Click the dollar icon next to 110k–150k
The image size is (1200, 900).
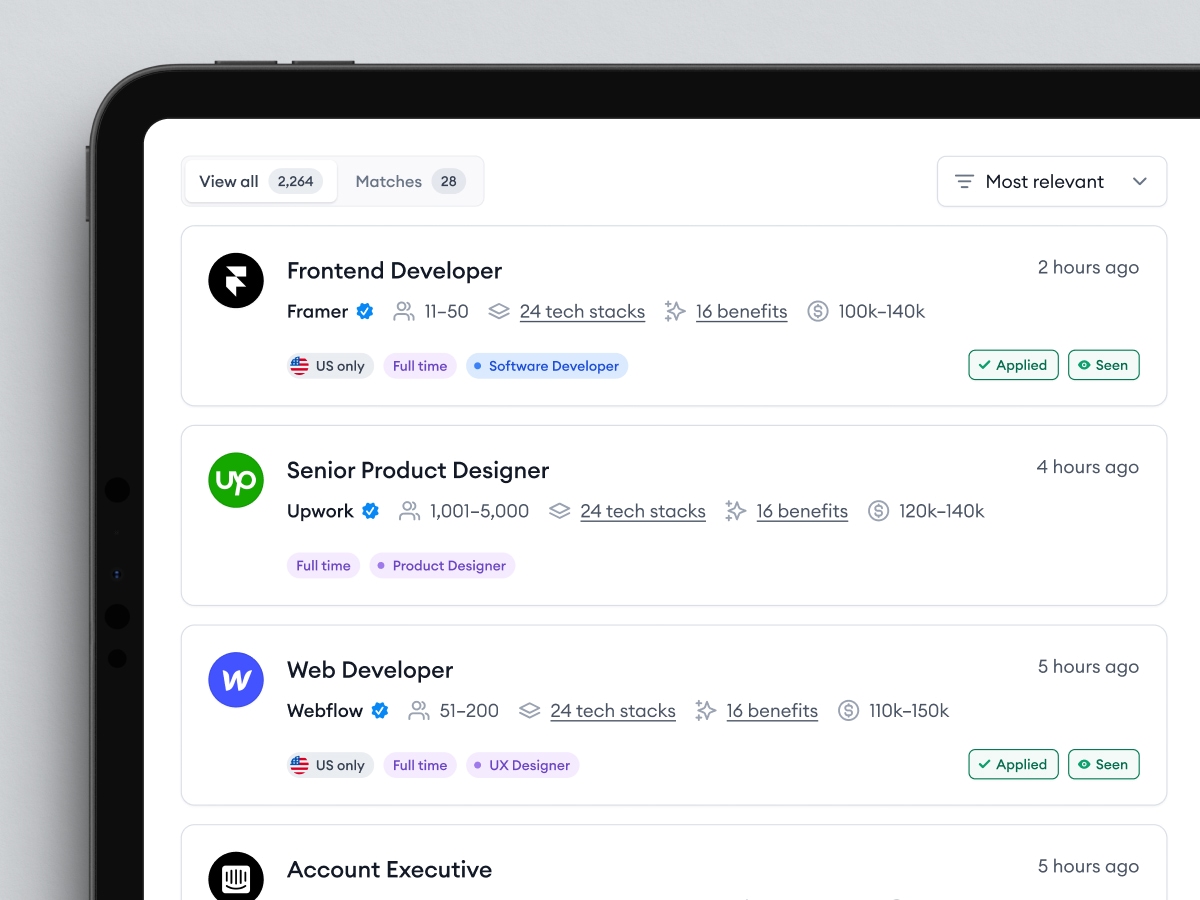pos(849,711)
